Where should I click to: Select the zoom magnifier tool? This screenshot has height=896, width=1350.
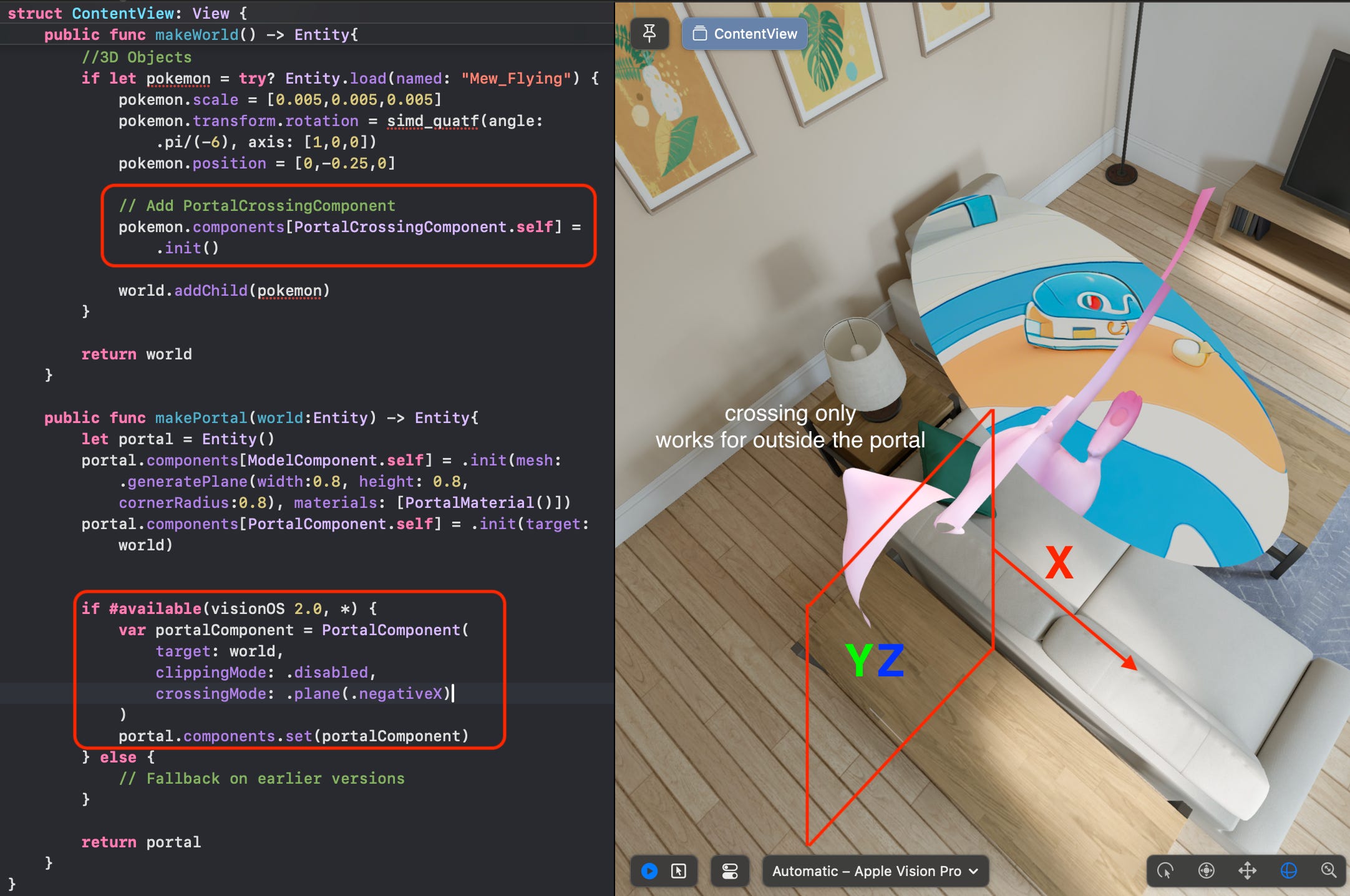tap(1329, 870)
